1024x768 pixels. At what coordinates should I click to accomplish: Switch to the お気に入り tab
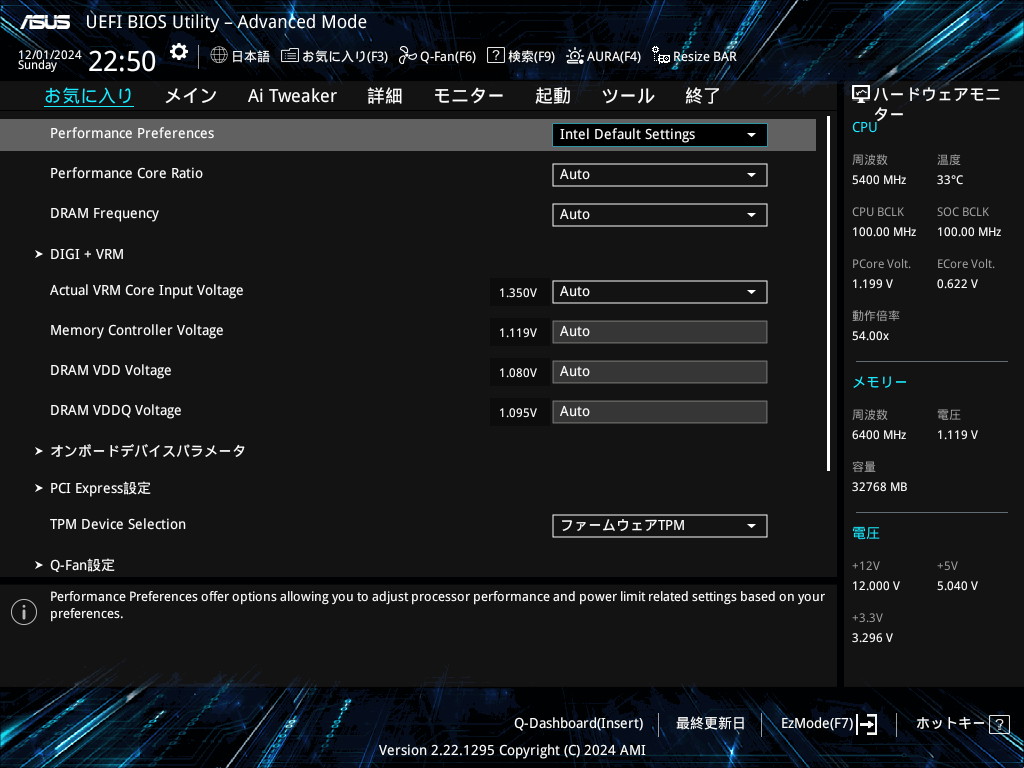[x=89, y=96]
